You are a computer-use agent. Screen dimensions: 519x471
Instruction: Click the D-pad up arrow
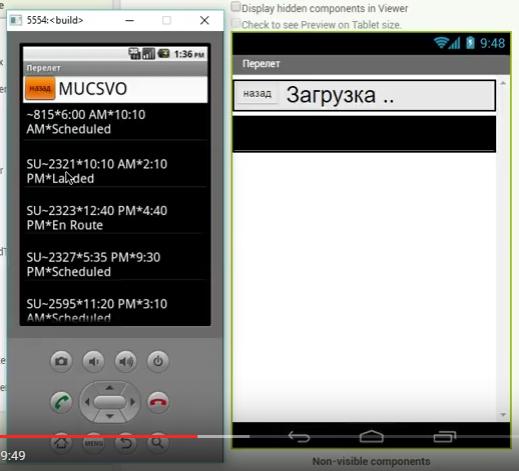[110, 387]
